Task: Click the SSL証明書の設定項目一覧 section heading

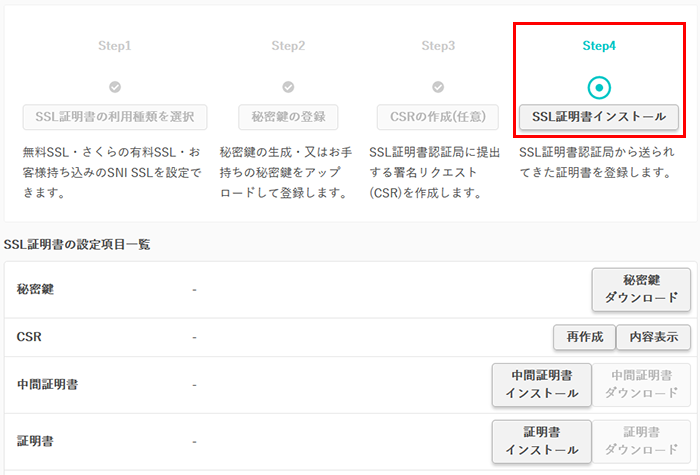Action: 77,244
